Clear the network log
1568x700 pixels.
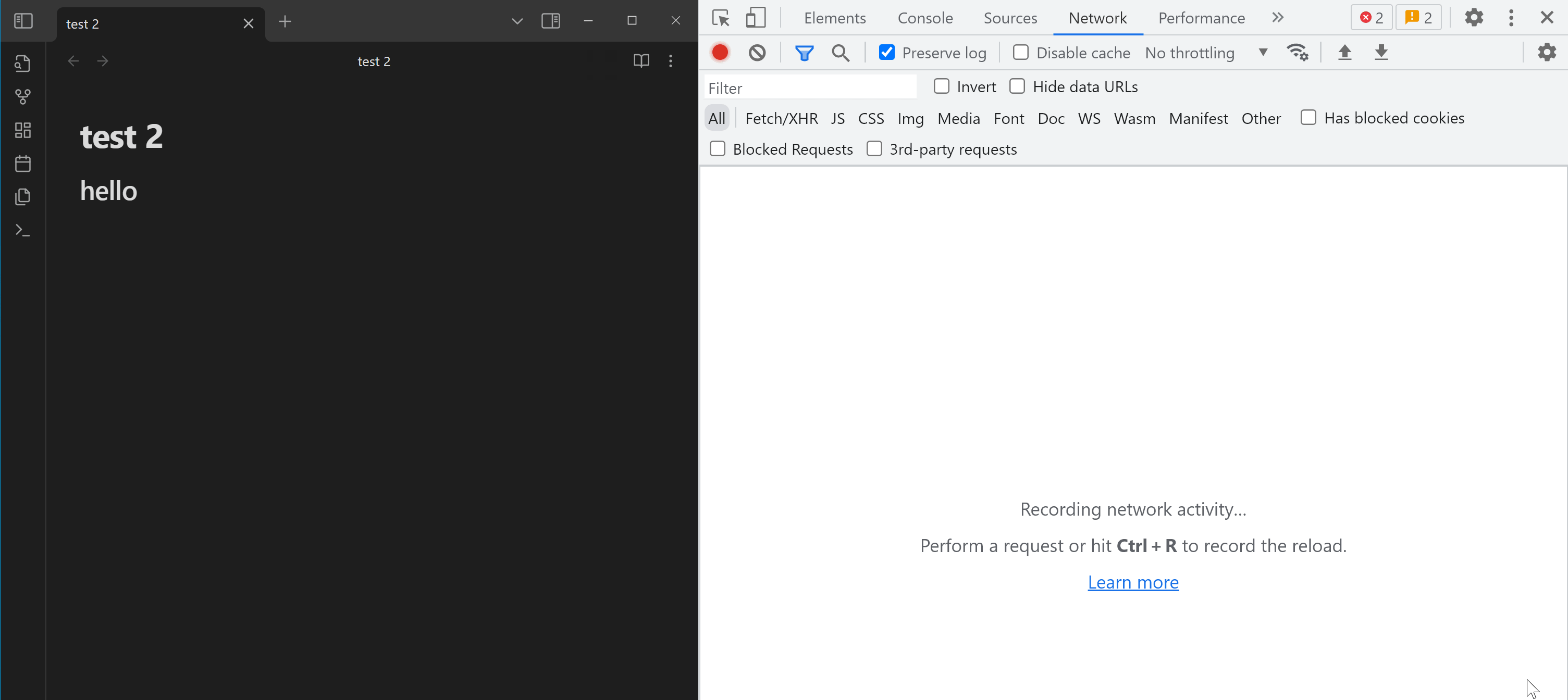[757, 53]
